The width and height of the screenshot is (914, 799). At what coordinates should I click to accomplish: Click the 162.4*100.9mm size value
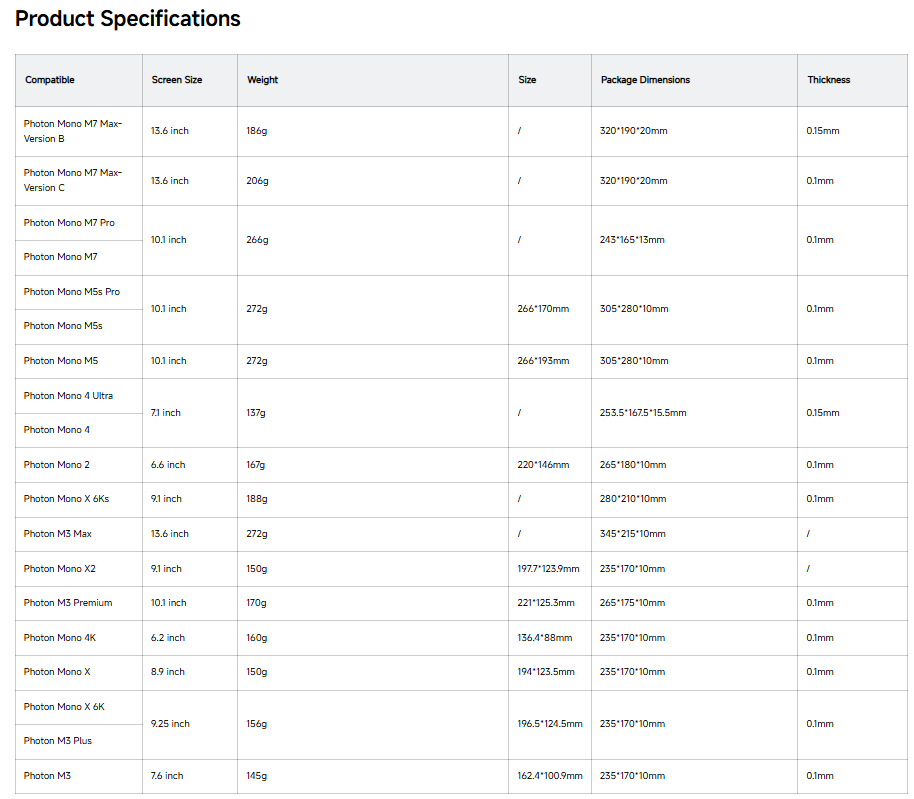[x=549, y=776]
